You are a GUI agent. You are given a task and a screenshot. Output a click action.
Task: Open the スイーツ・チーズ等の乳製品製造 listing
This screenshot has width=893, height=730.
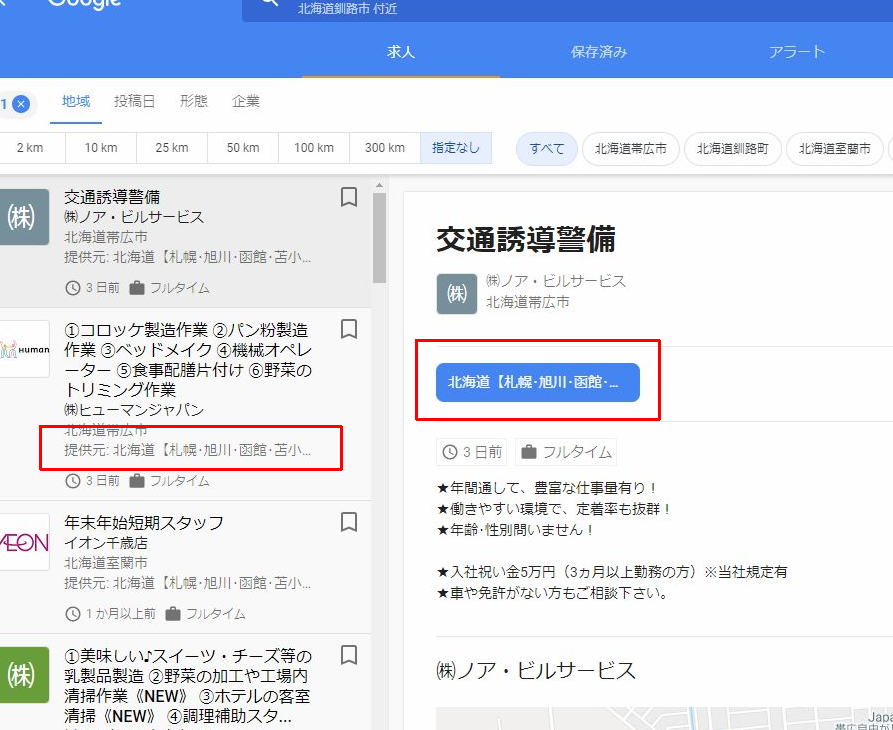188,686
